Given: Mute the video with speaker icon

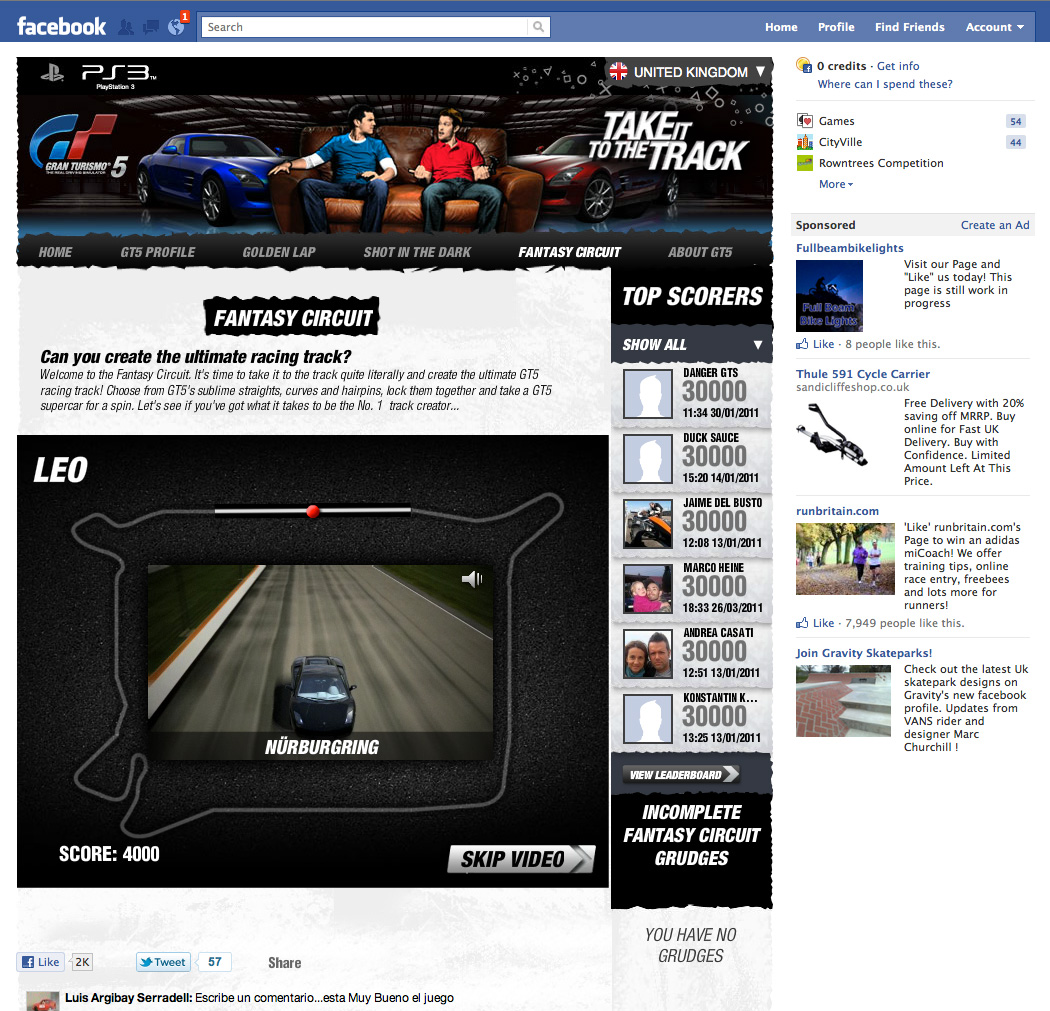Looking at the screenshot, I should coord(472,579).
